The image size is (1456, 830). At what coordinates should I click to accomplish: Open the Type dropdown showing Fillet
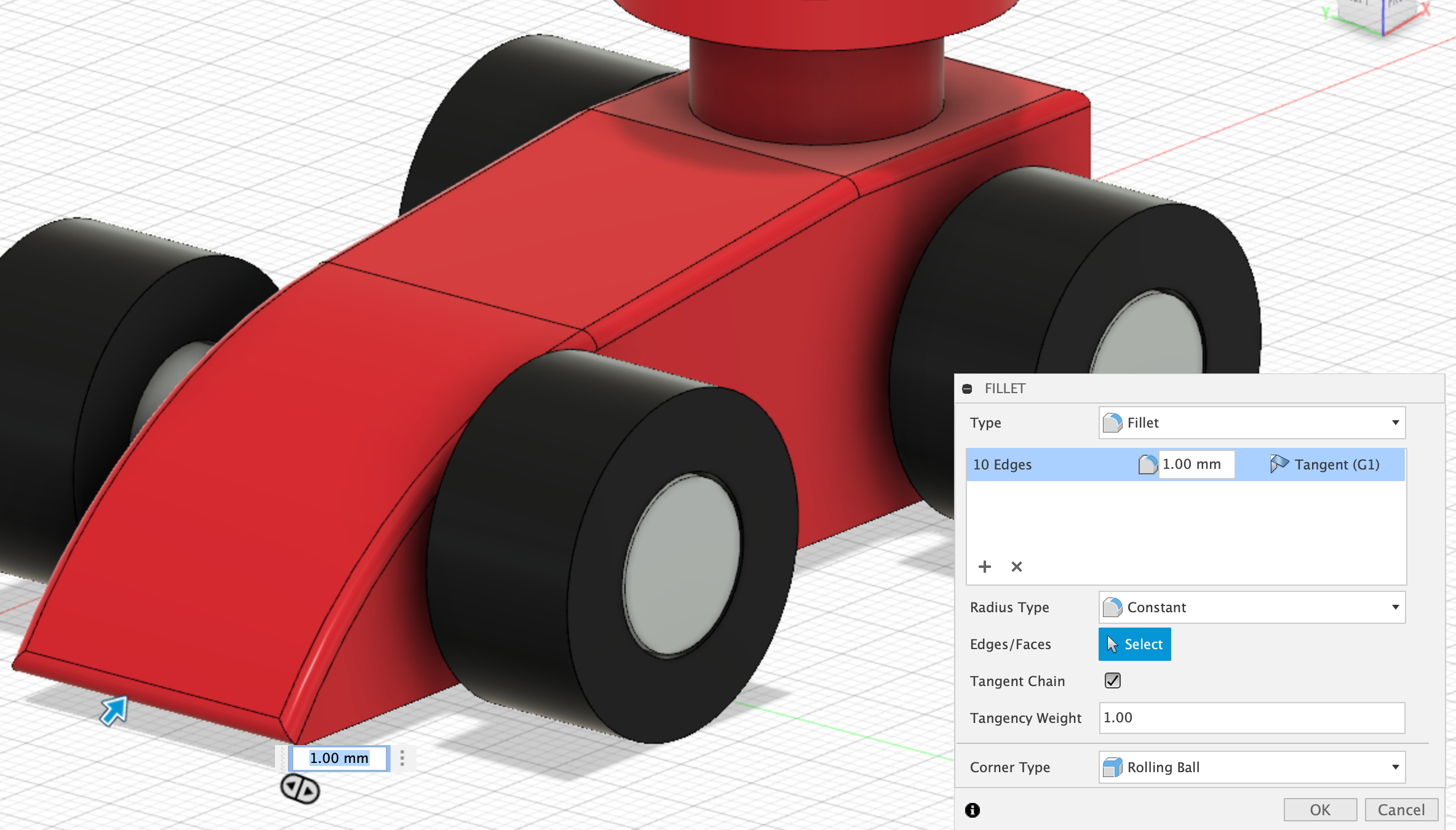point(1252,423)
